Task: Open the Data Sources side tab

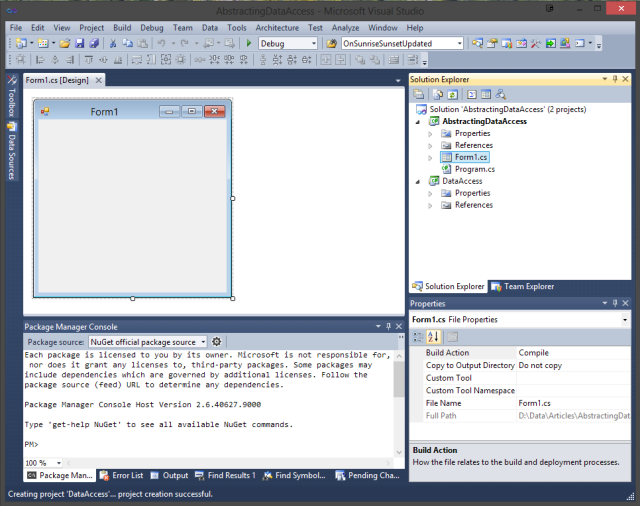Action: point(12,151)
